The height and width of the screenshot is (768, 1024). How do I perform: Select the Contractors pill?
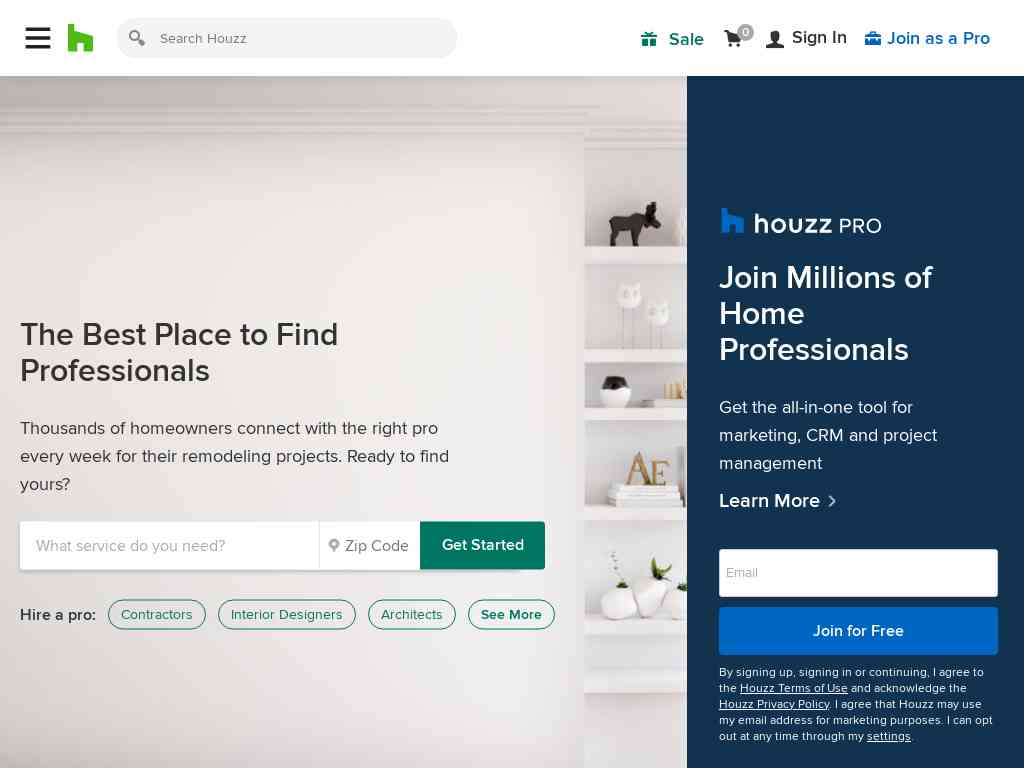click(157, 615)
